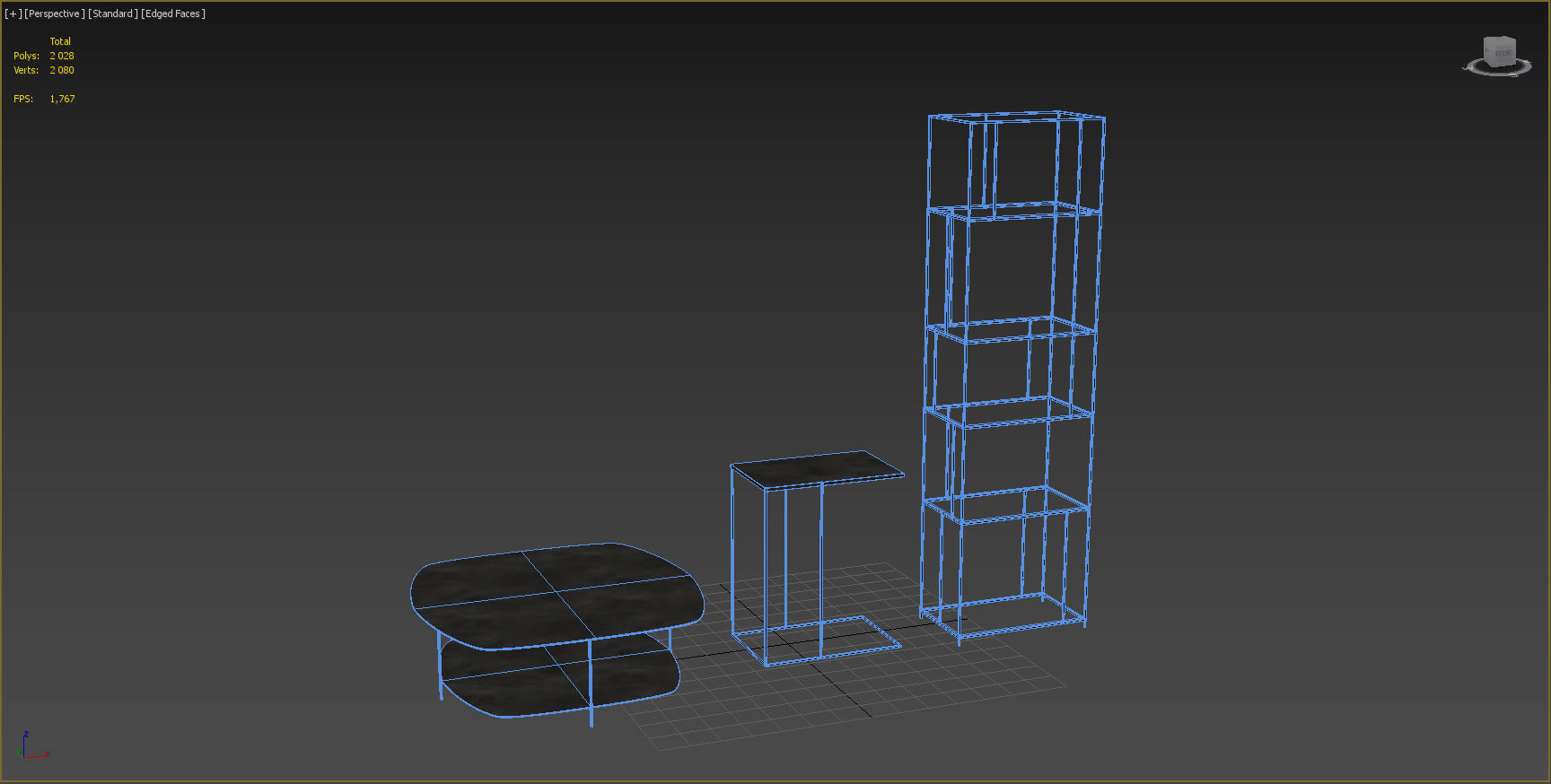Viewport: 1551px width, 784px height.
Task: Open the [+] viewport general menu
Action: (x=13, y=13)
